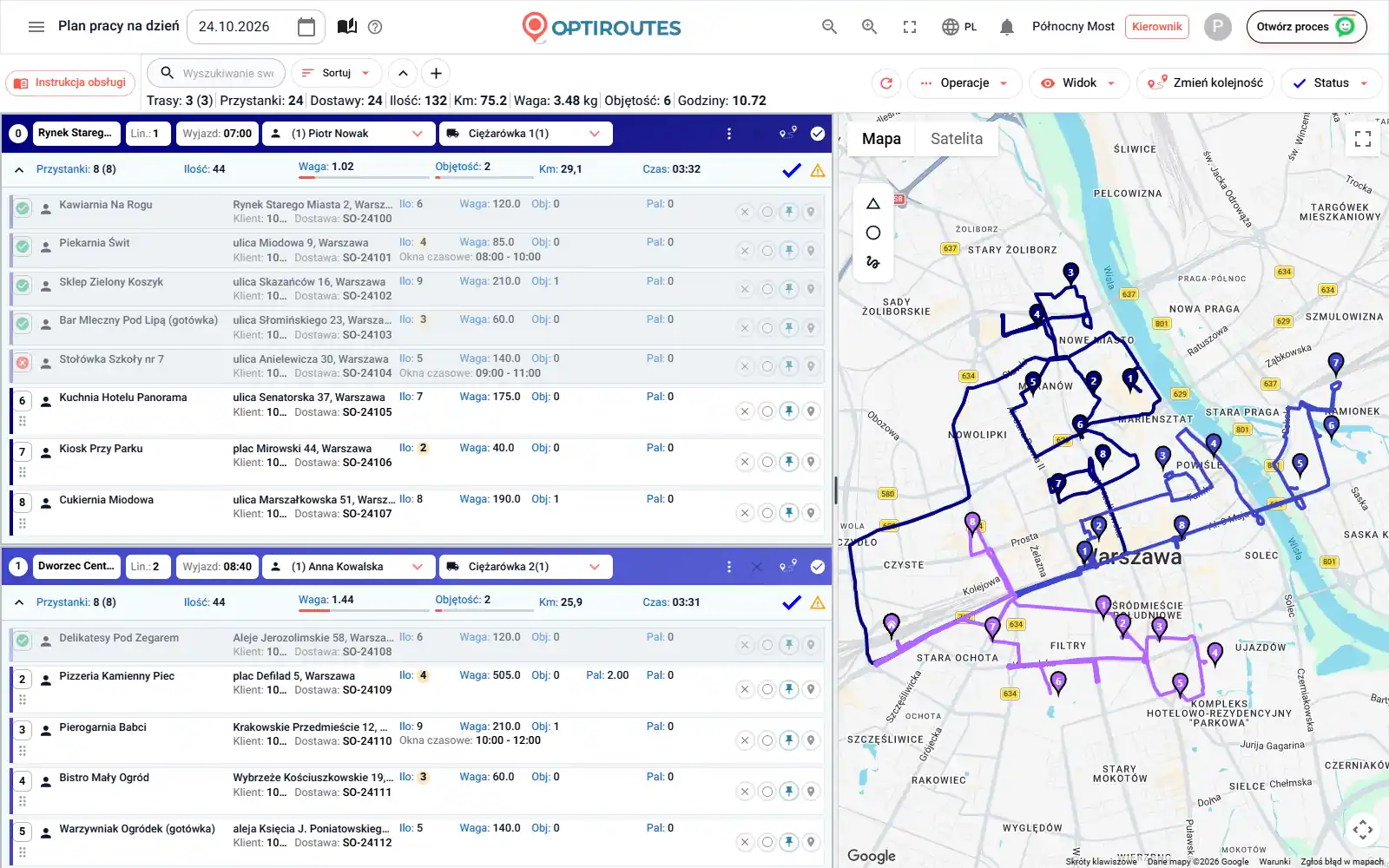Open the hamburger main menu
1389x868 pixels.
pos(36,27)
